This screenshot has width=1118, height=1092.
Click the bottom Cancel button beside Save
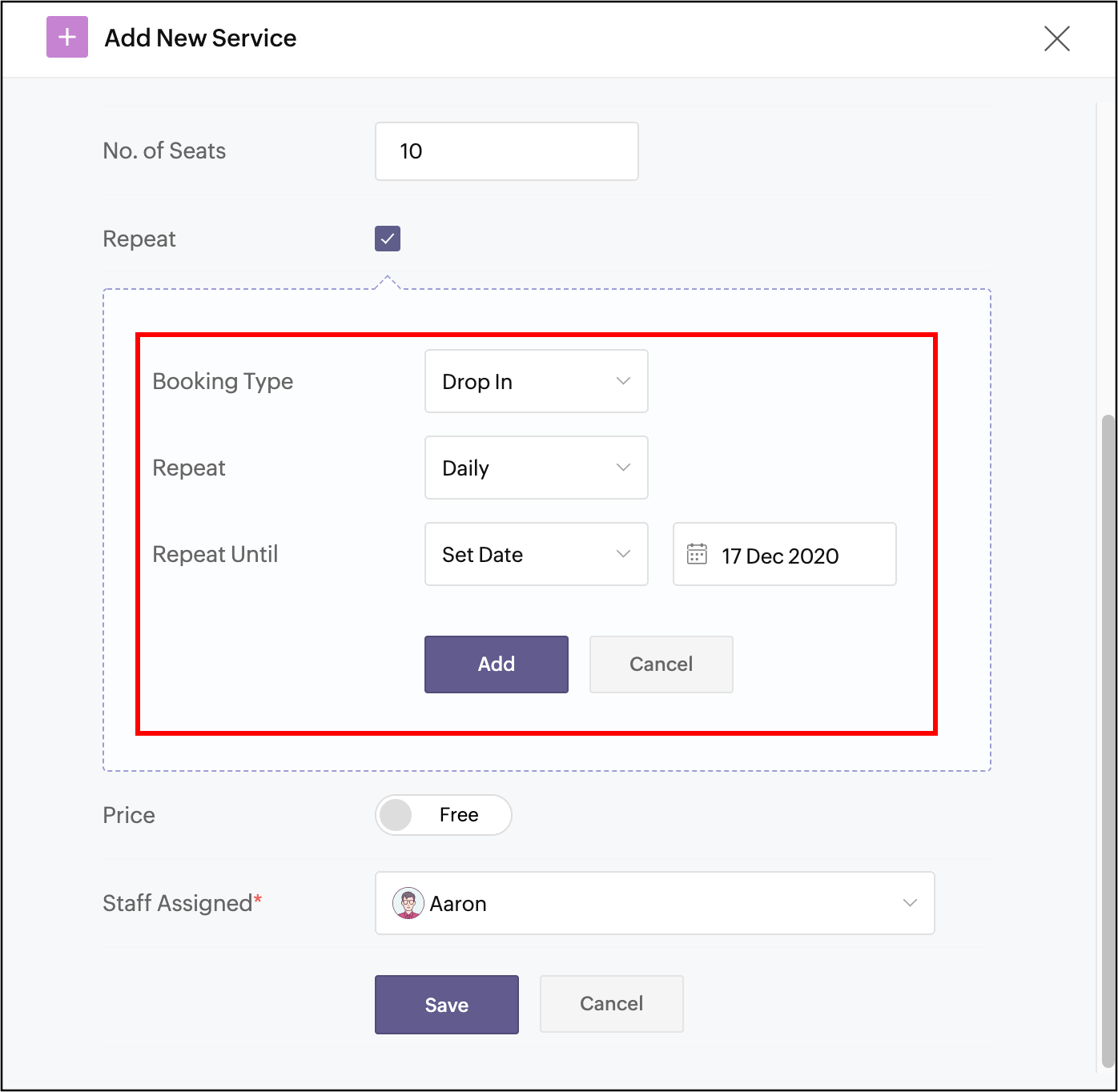point(611,1004)
